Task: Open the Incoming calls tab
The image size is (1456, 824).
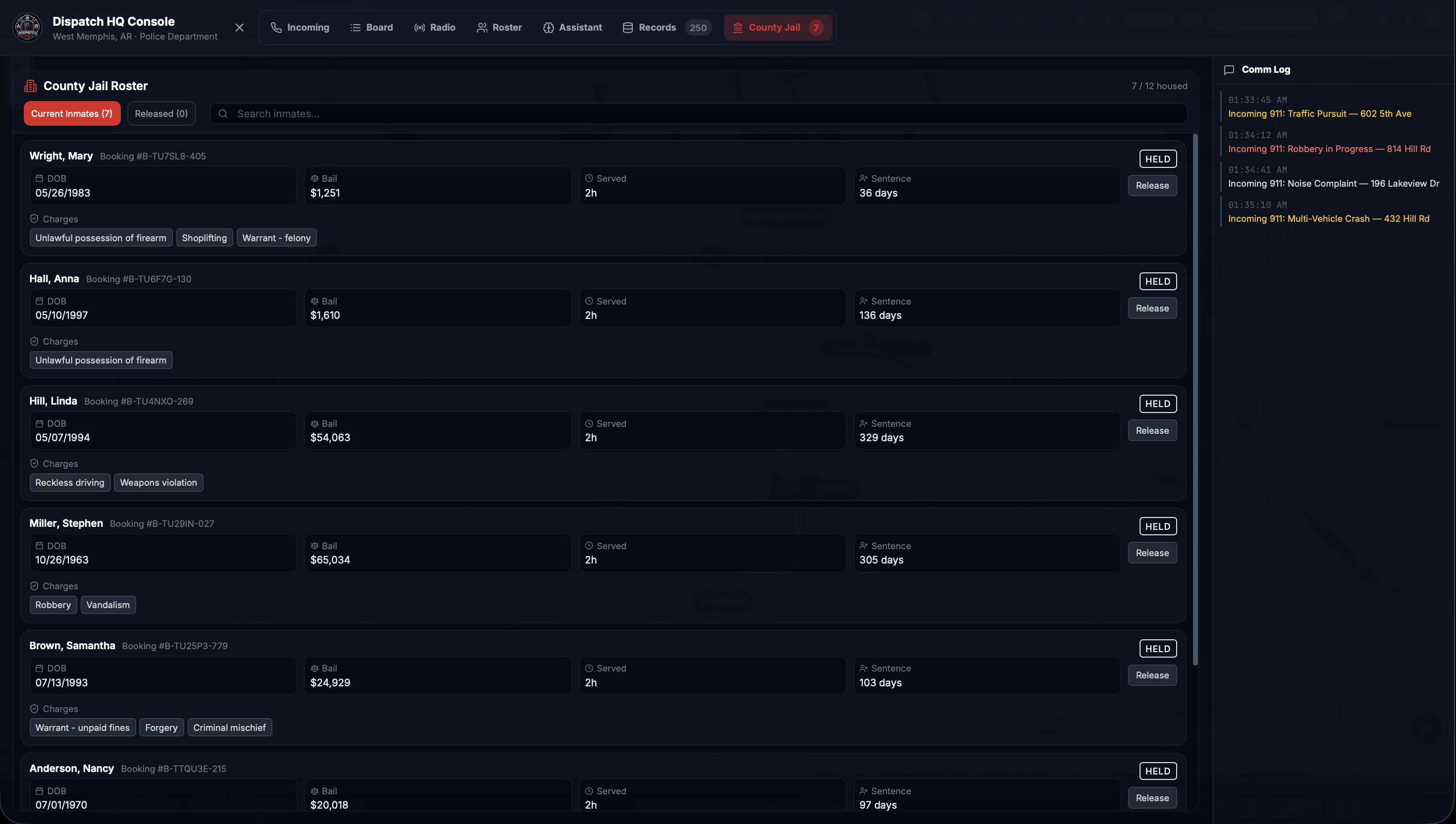Action: (300, 27)
